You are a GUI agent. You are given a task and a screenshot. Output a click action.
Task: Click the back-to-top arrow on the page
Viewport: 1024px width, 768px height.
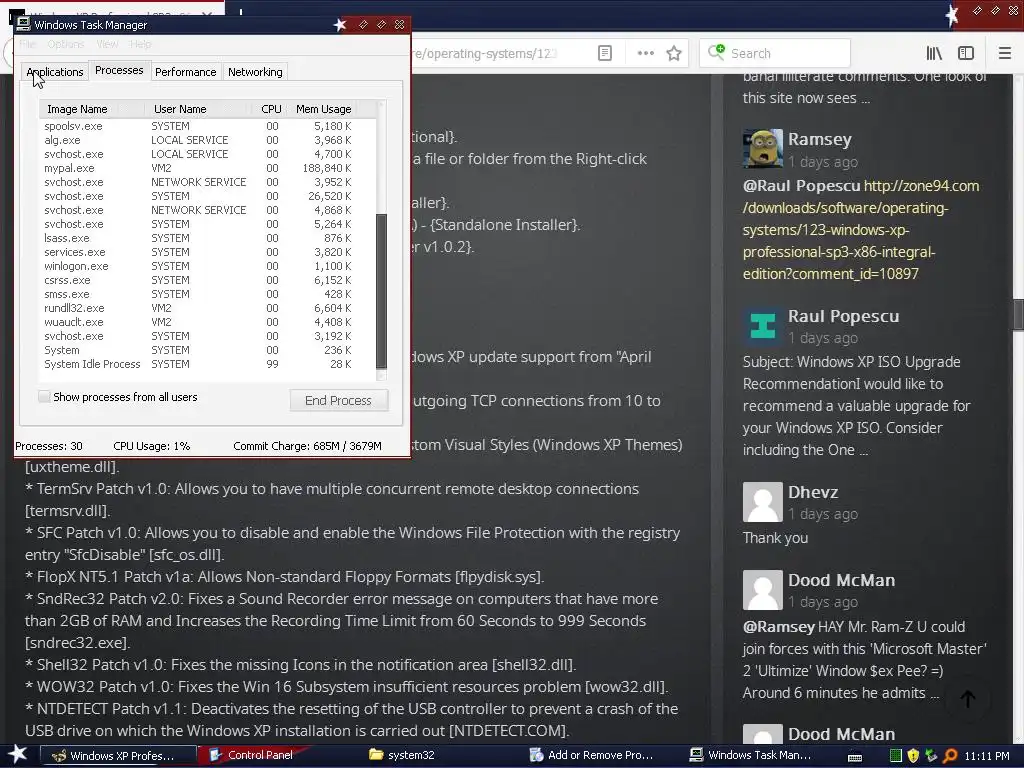[x=968, y=699]
